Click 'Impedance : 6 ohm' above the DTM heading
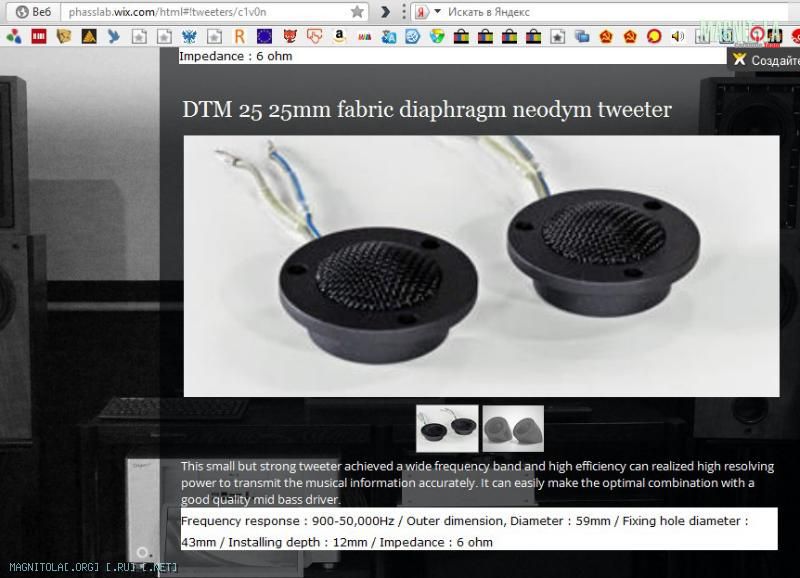This screenshot has height=578, width=800. point(236,56)
